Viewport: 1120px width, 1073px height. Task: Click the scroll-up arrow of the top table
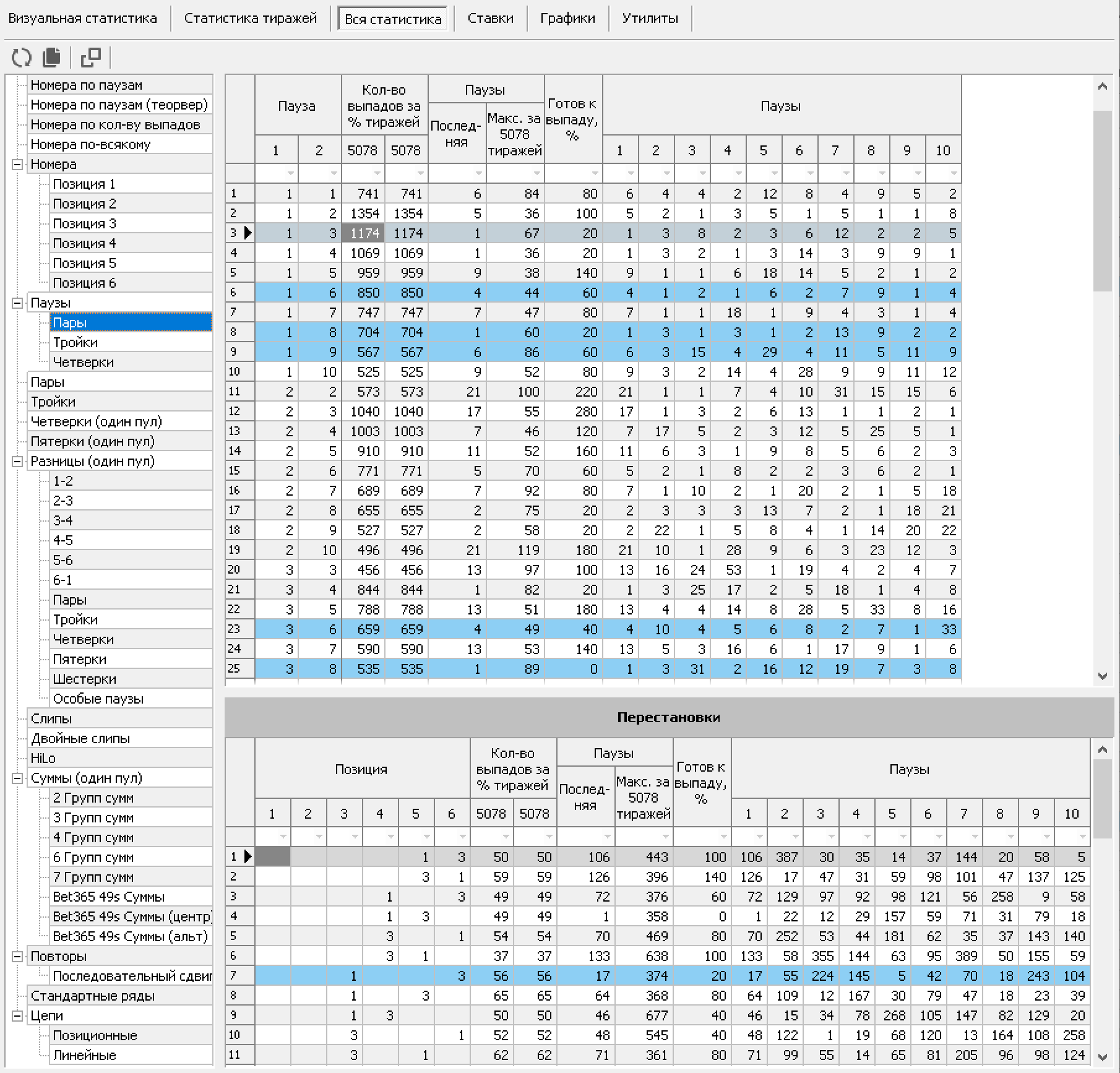point(1102,87)
